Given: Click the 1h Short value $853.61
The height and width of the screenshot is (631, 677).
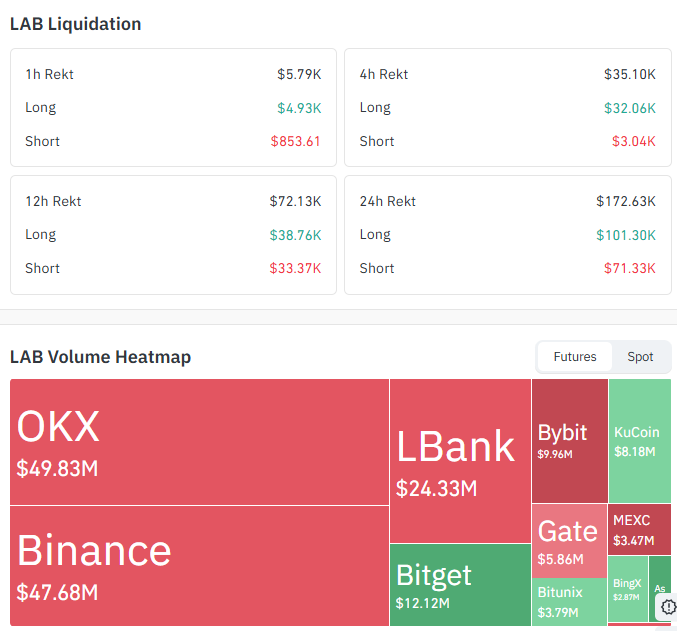Looking at the screenshot, I should [295, 141].
